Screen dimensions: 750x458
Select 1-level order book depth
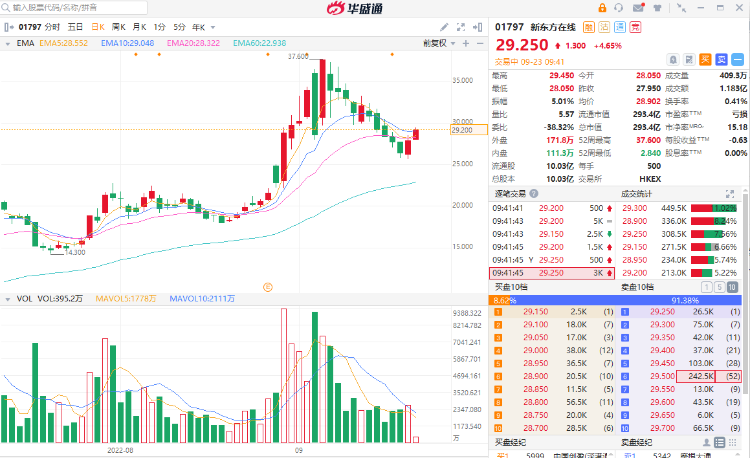[706, 287]
